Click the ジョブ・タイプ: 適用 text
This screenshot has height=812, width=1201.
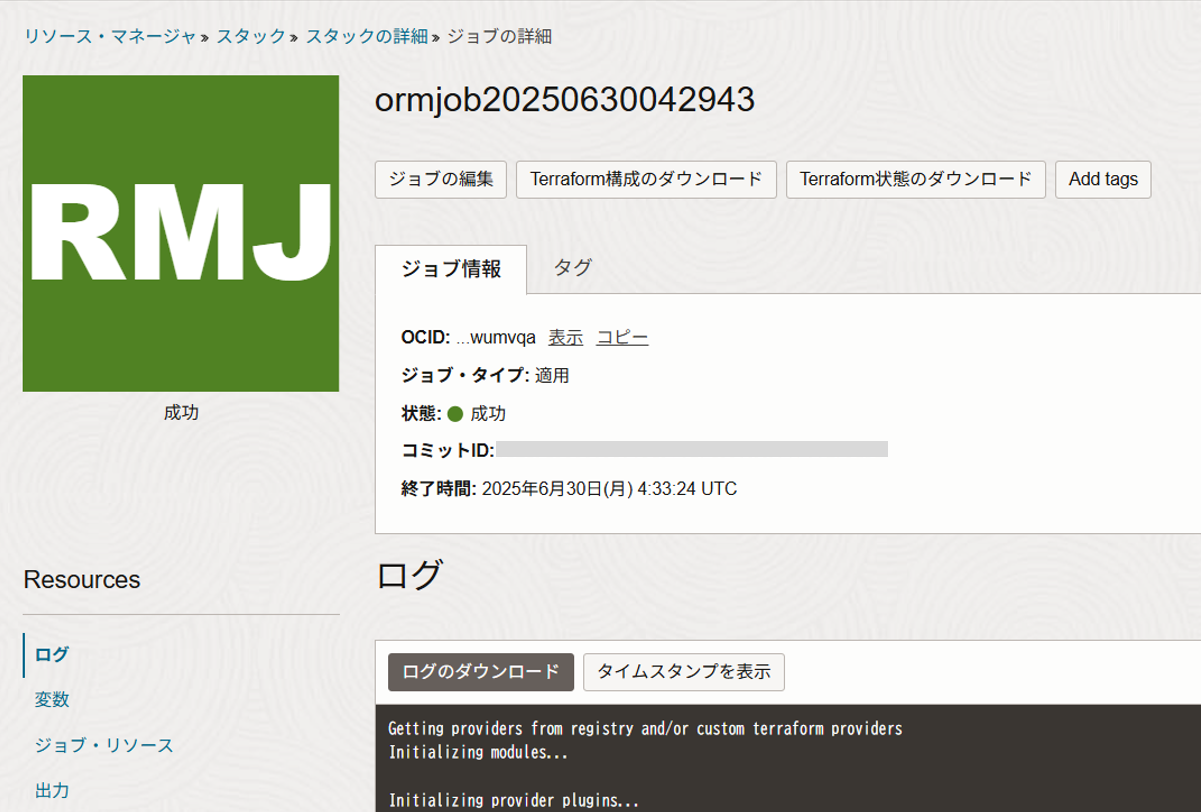[x=485, y=375]
